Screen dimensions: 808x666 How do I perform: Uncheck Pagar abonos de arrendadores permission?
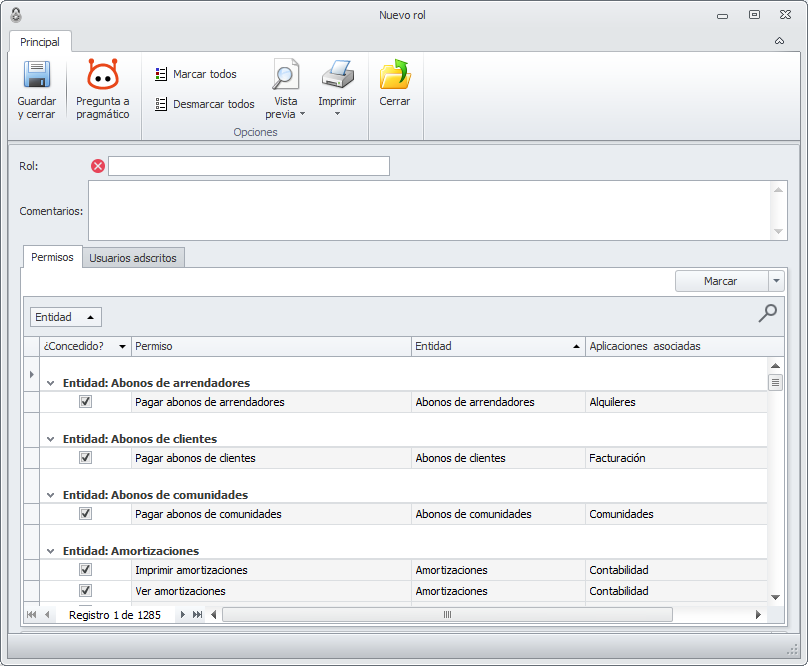tap(85, 402)
